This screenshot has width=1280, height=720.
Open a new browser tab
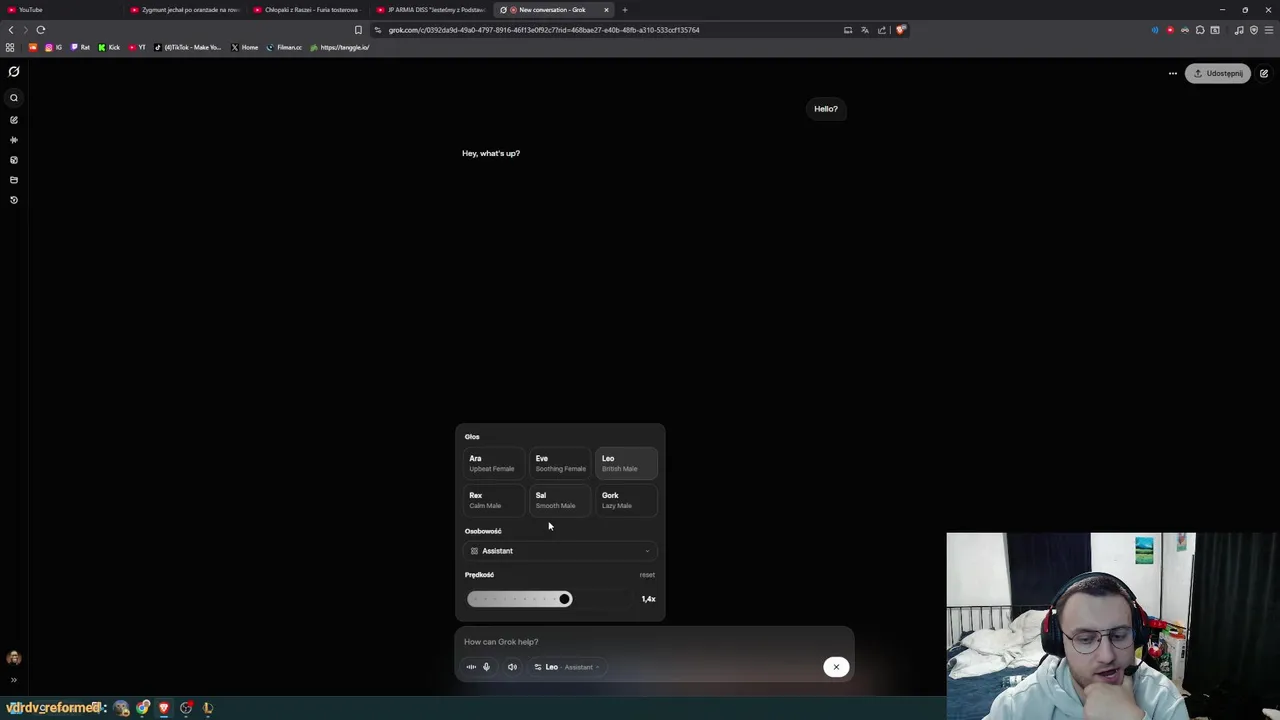[x=625, y=10]
